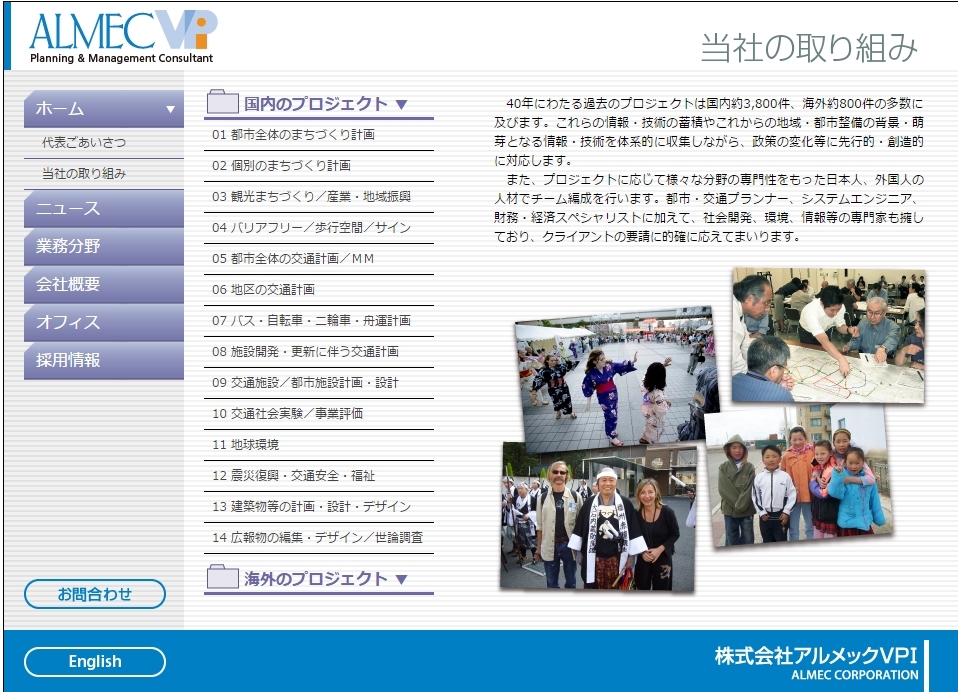Open 02 個別のまちづくり計画
Image resolution: width=958 pixels, height=692 pixels.
(319, 166)
